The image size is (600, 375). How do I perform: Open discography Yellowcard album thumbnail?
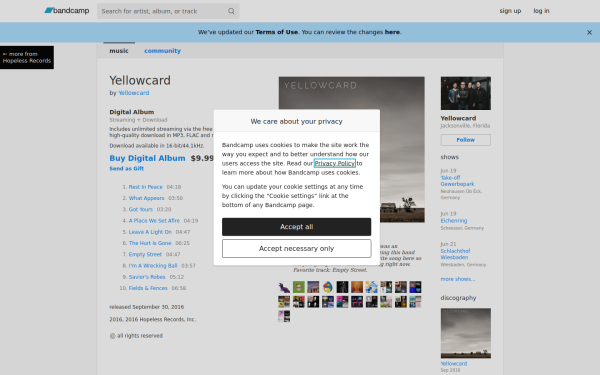pyautogui.click(x=466, y=333)
